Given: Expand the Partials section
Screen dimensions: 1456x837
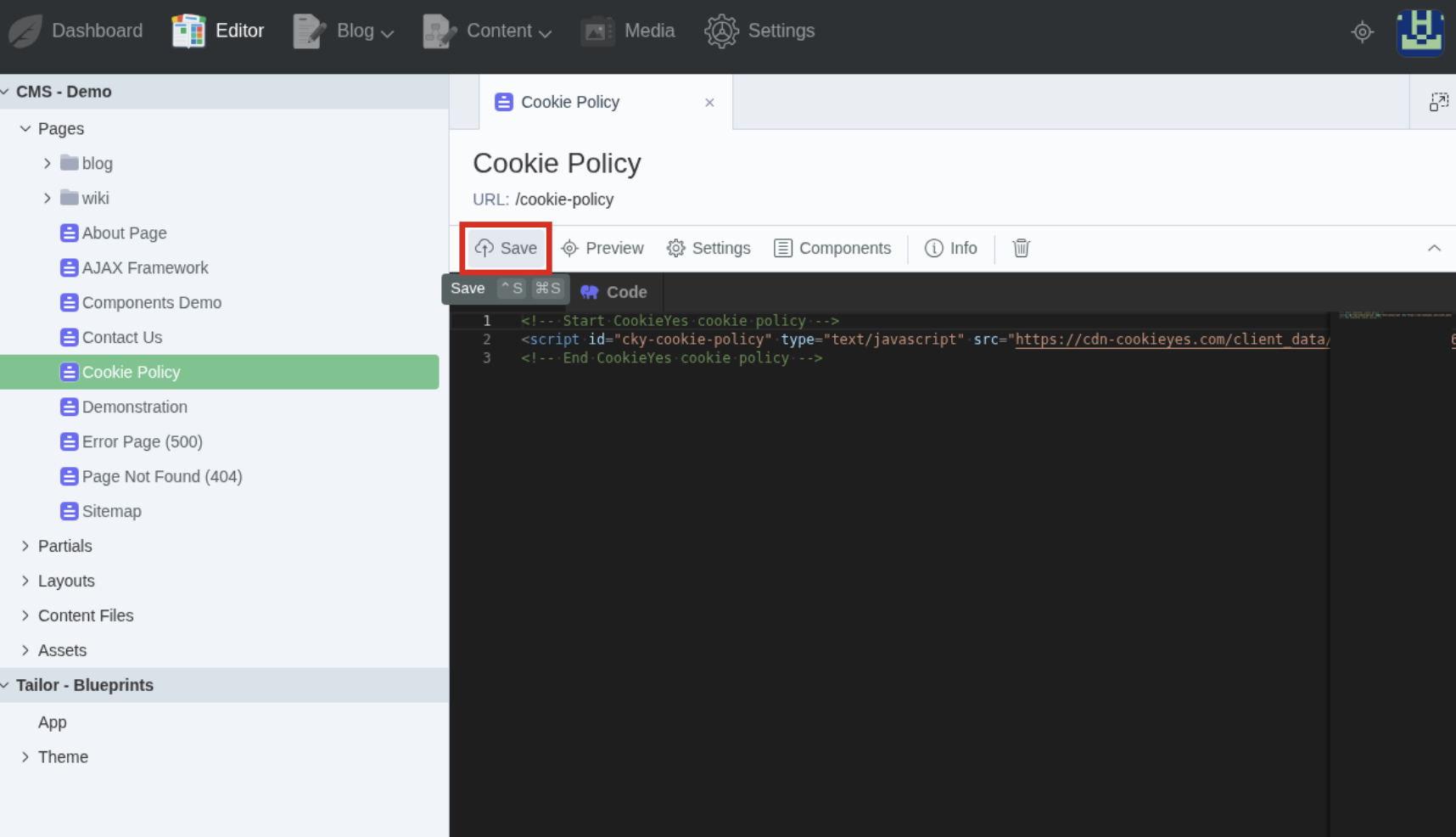Looking at the screenshot, I should pos(25,546).
